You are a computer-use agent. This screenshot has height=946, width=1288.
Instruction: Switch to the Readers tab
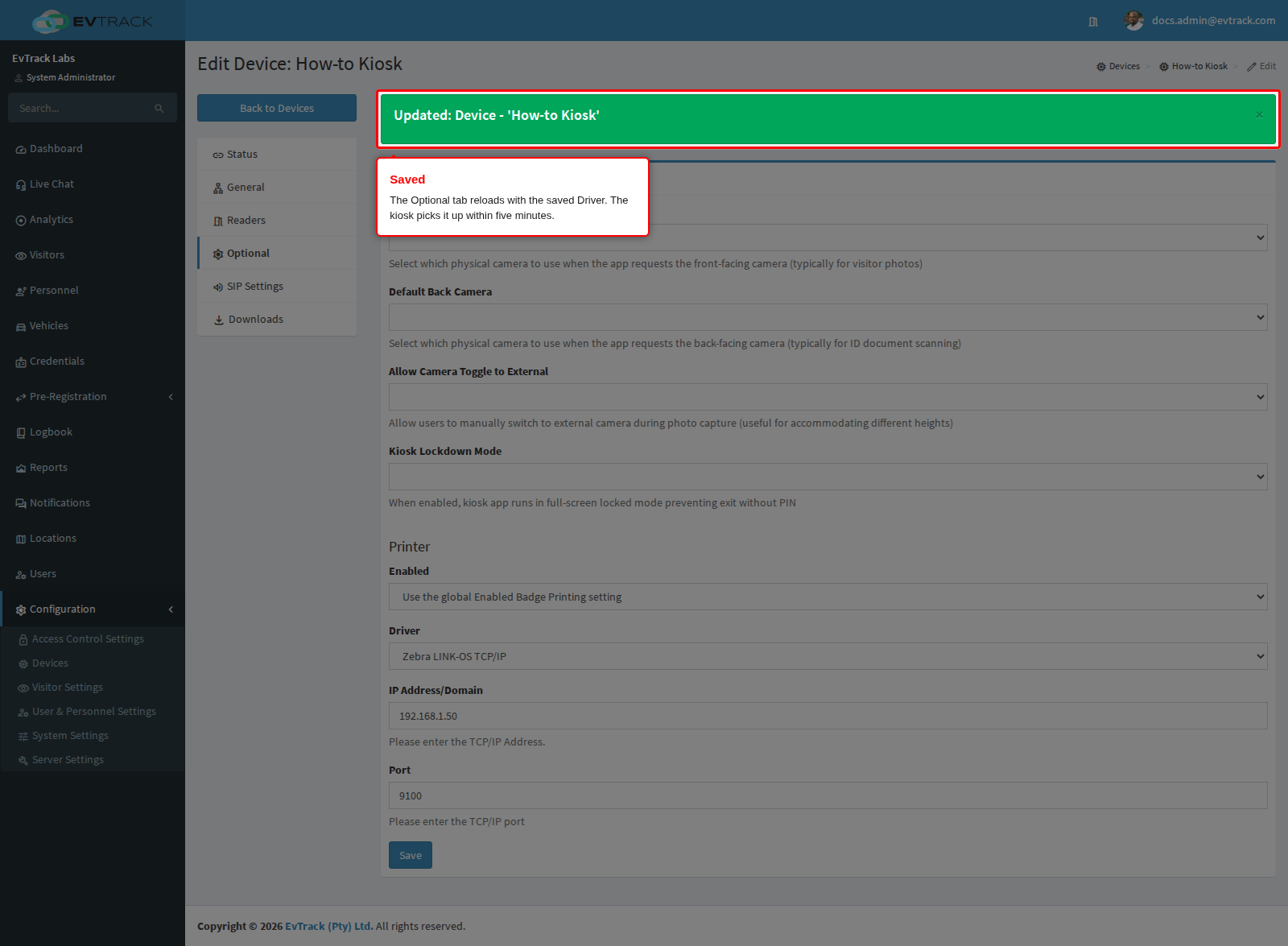pyautogui.click(x=277, y=221)
